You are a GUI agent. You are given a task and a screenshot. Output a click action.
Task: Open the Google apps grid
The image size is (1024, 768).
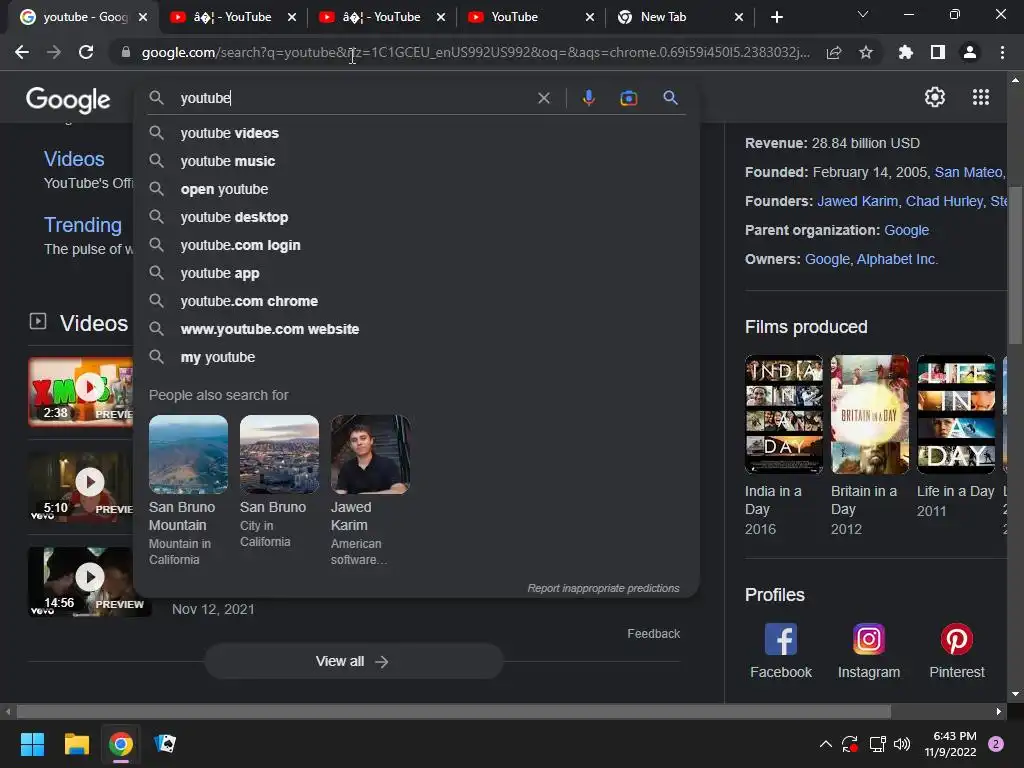point(981,97)
